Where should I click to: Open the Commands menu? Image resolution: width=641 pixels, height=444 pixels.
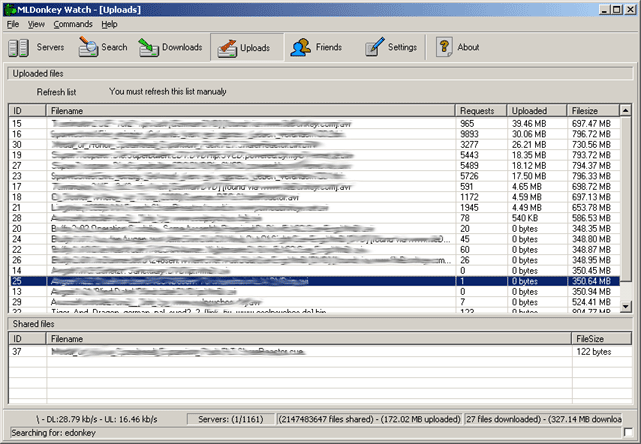pos(73,23)
